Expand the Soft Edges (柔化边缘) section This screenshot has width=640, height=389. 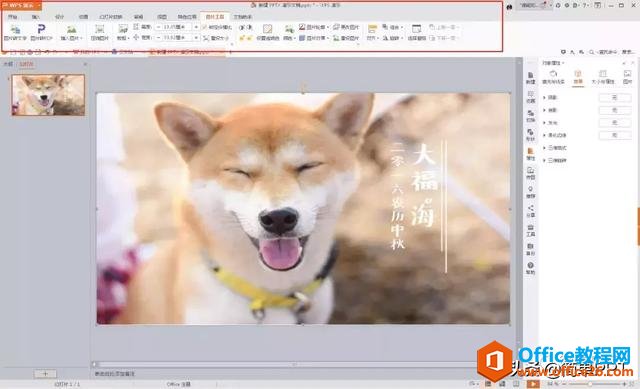tap(554, 136)
